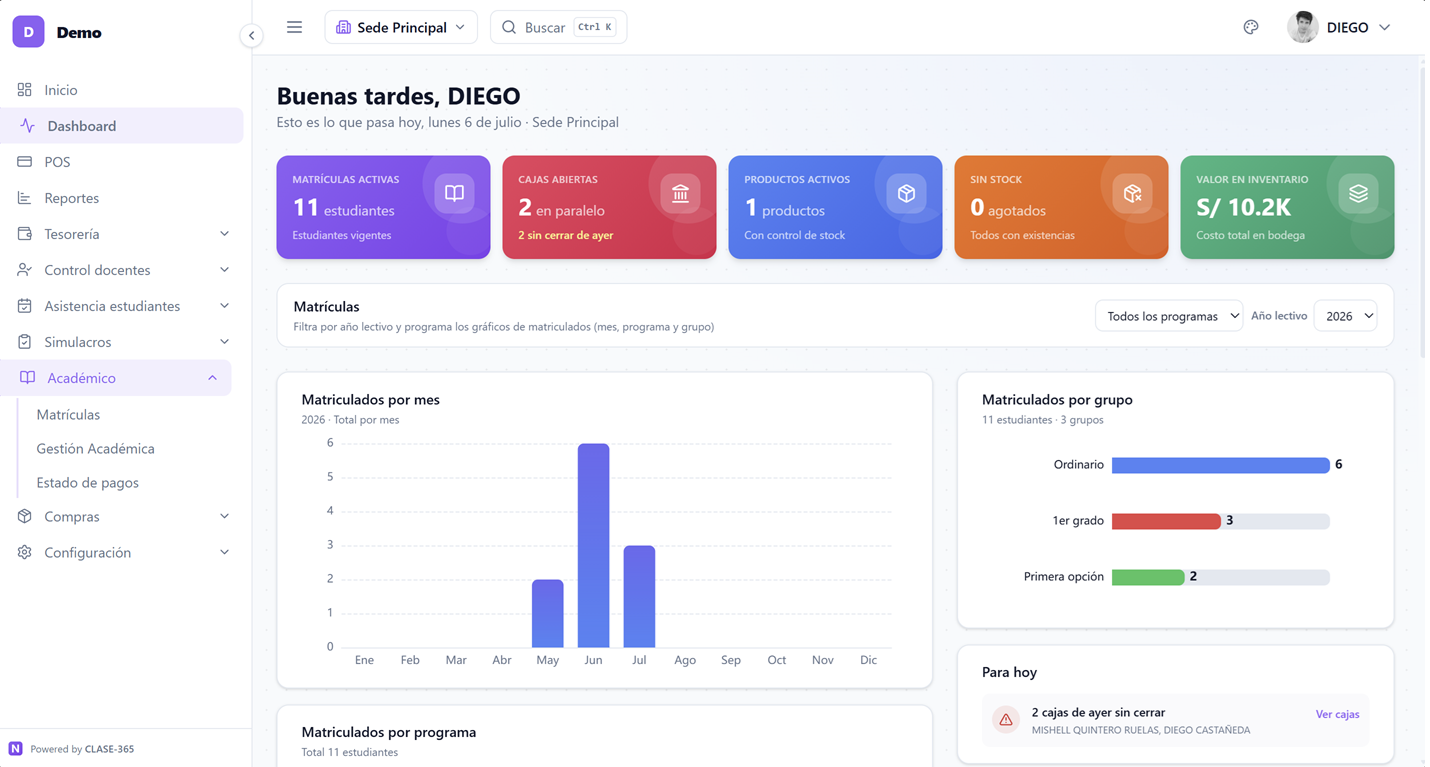Click the Ver cajas link
This screenshot has width=1430, height=767.
point(1337,714)
